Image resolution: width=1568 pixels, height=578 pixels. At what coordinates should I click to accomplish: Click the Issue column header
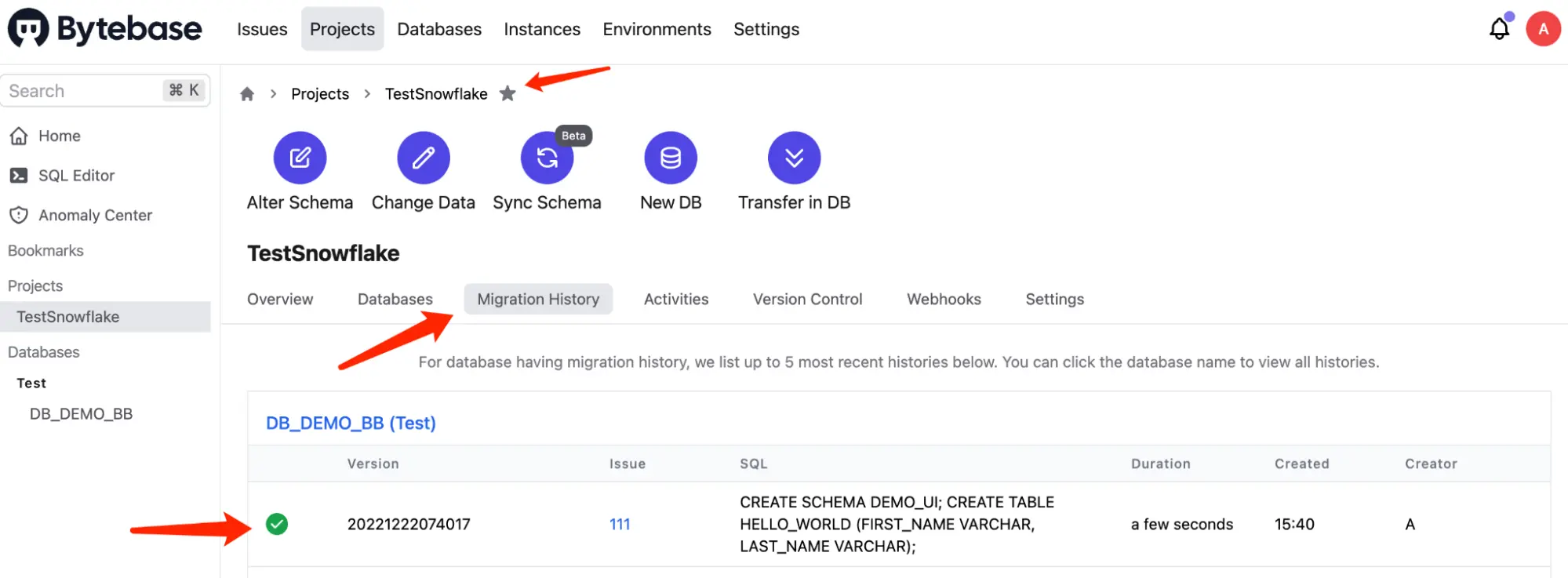coord(628,463)
